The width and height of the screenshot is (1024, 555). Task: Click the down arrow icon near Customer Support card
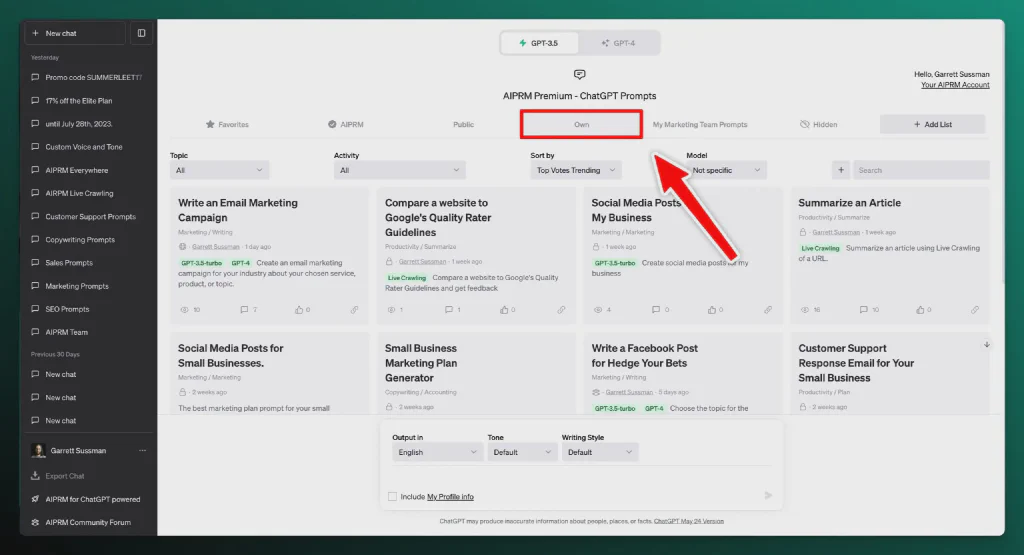coord(987,344)
